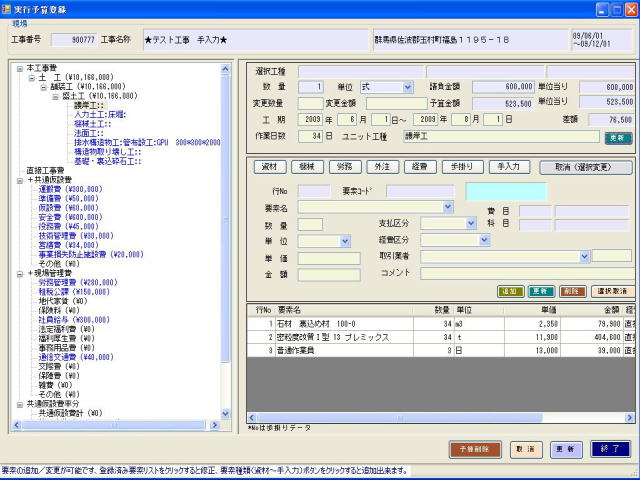Screen dimensions: 640x480
Task: Select the 経費 element type button
Action: coord(420,167)
